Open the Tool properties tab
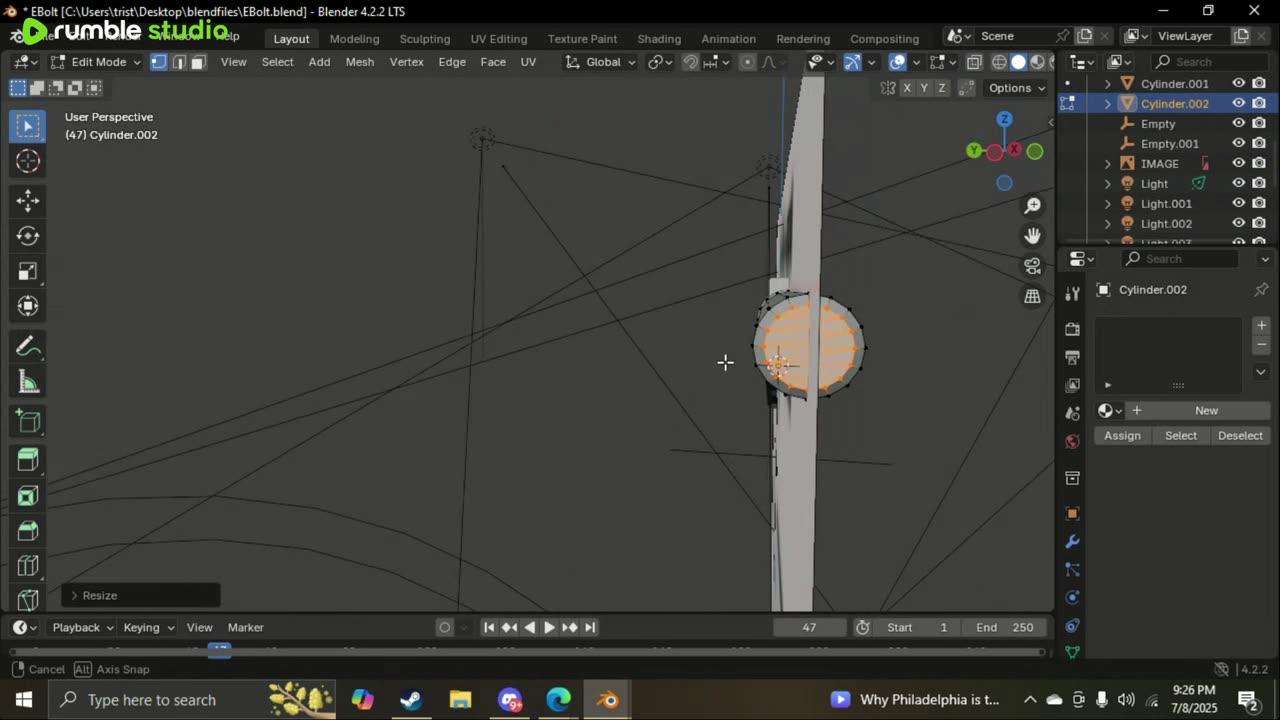 pyautogui.click(x=1072, y=293)
